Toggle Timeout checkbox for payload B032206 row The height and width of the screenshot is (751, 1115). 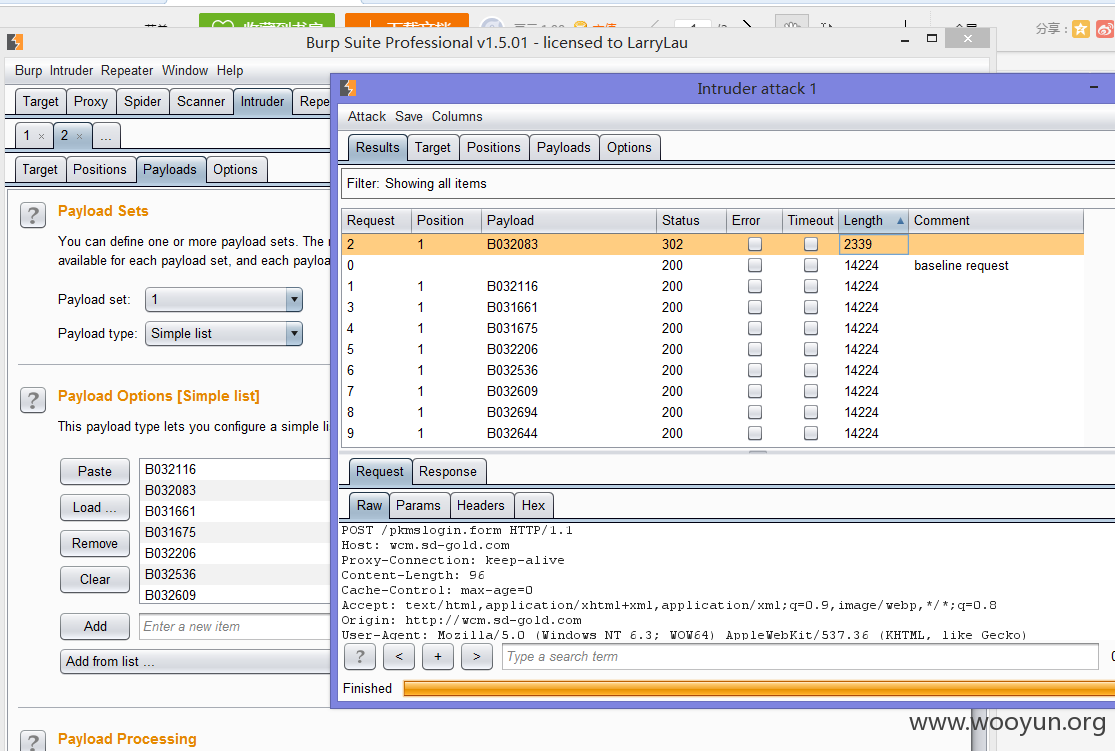[811, 349]
